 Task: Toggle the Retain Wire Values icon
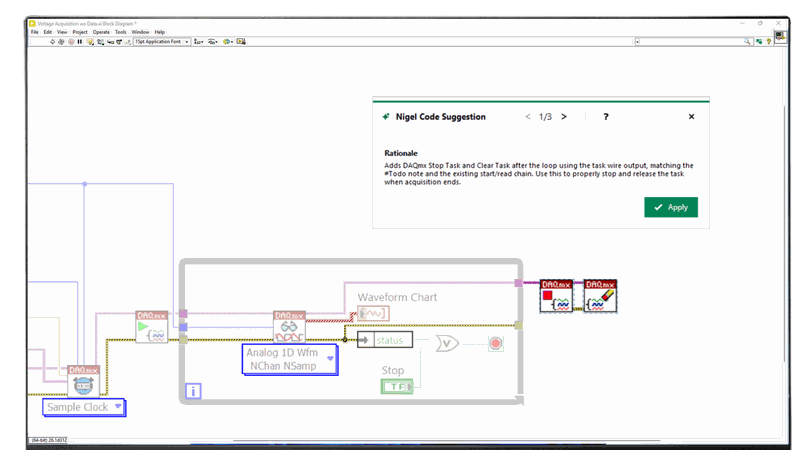click(x=101, y=42)
